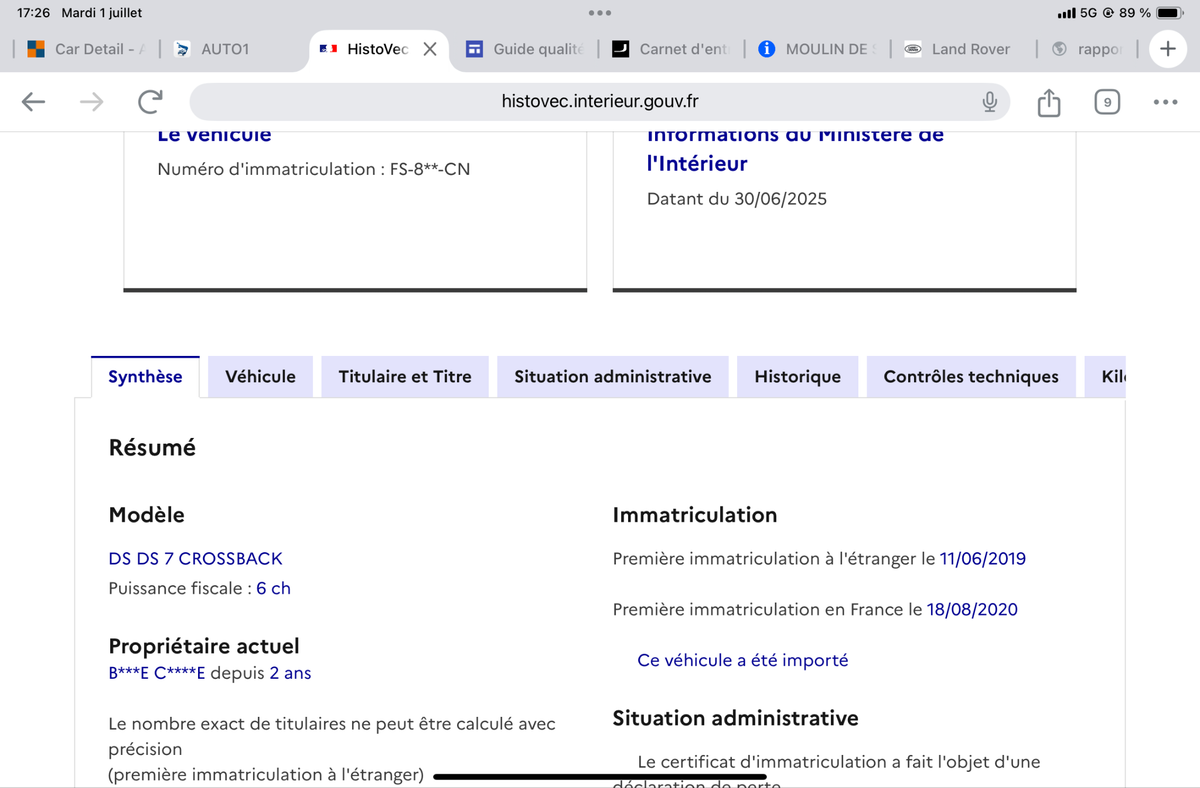Reload the HistoVec page
This screenshot has width=1200, height=788.
coord(150,101)
